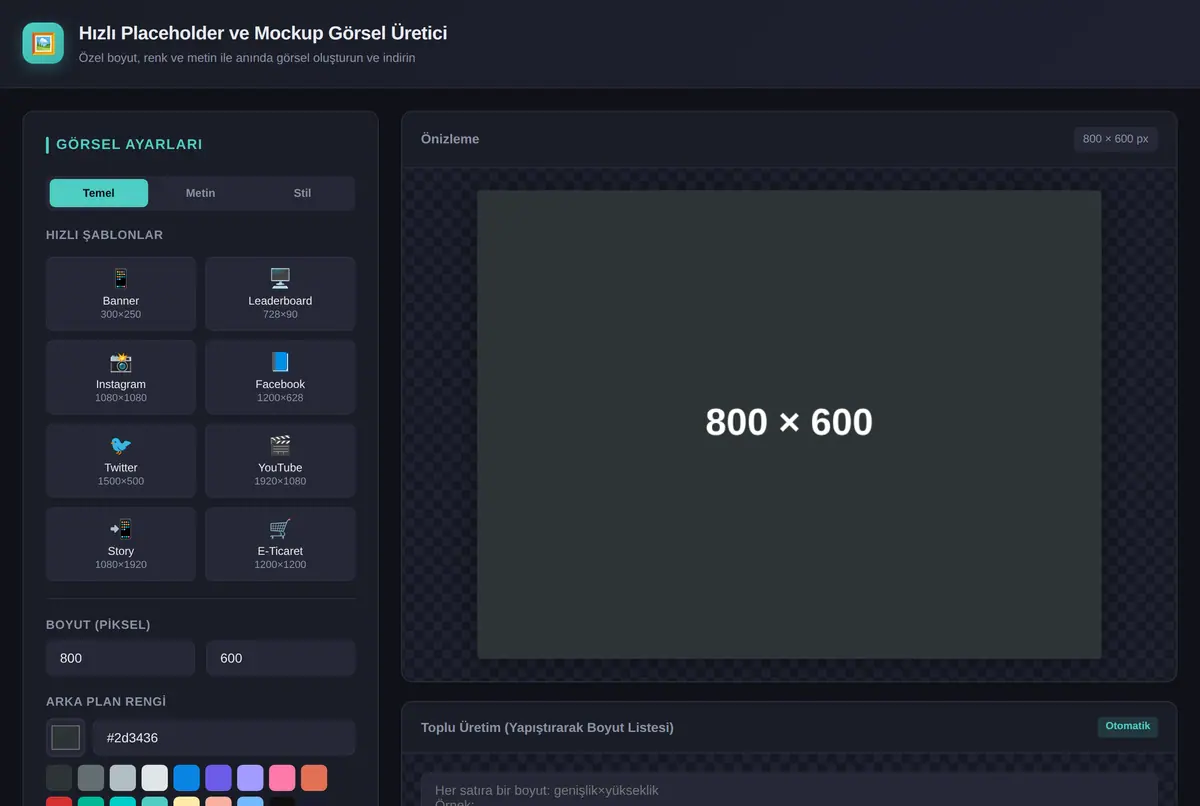This screenshot has height=806, width=1200.
Task: Pick the bright blue swatch
Action: (187, 778)
